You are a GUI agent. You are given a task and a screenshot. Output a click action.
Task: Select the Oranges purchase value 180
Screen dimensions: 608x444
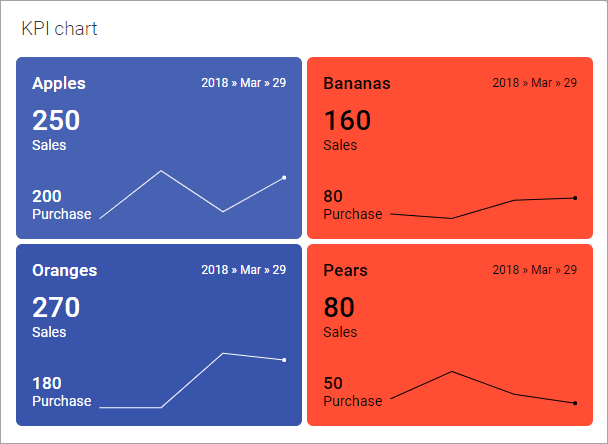(x=47, y=383)
